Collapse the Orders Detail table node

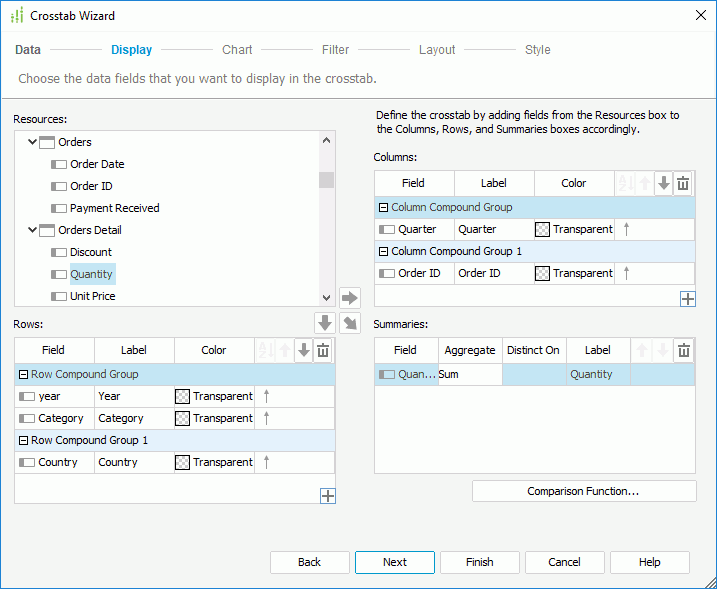pyautogui.click(x=32, y=230)
